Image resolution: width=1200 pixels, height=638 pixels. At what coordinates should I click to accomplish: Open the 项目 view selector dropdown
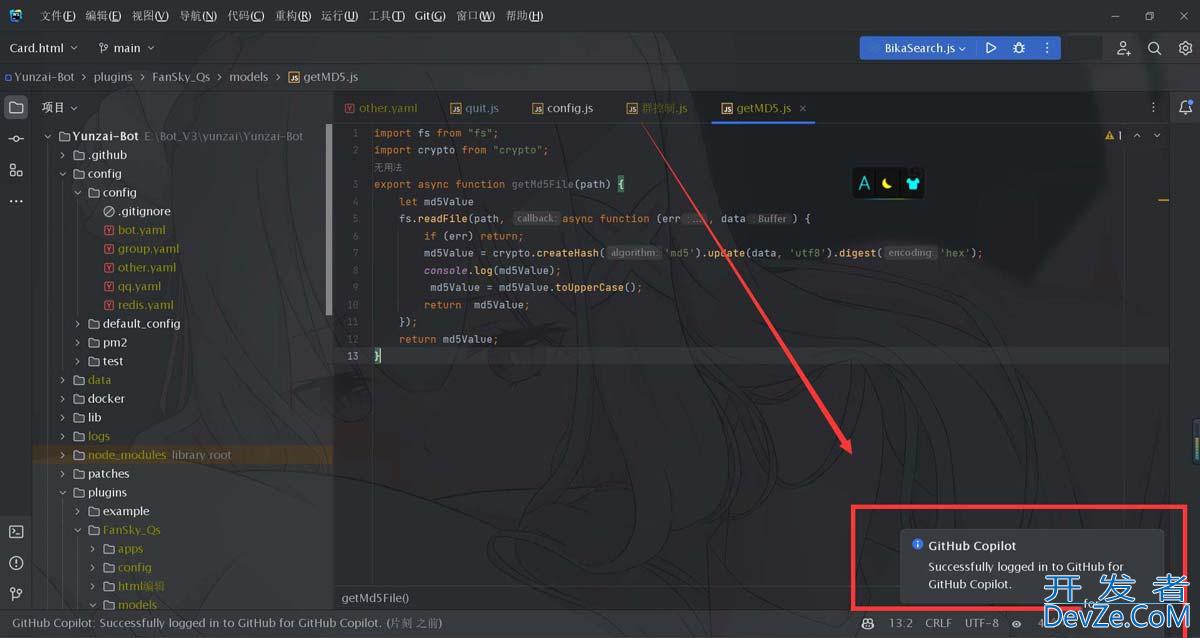point(59,107)
